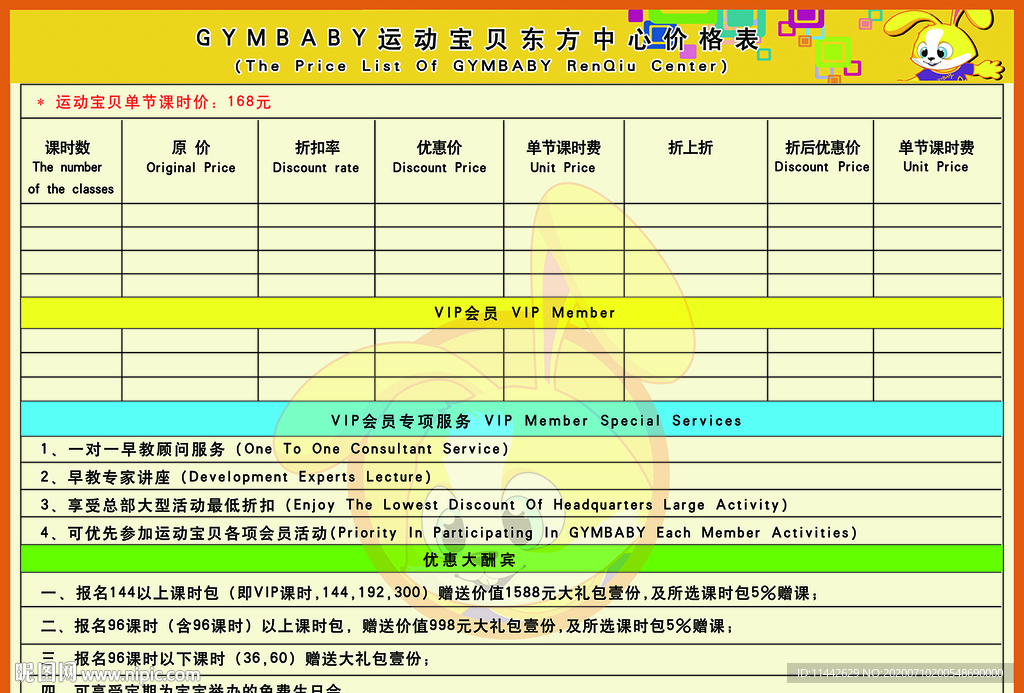The width and height of the screenshot is (1024, 693).
Task: Select item 2 早教专家讲座 Development Experts Lecture
Action: [x=236, y=477]
